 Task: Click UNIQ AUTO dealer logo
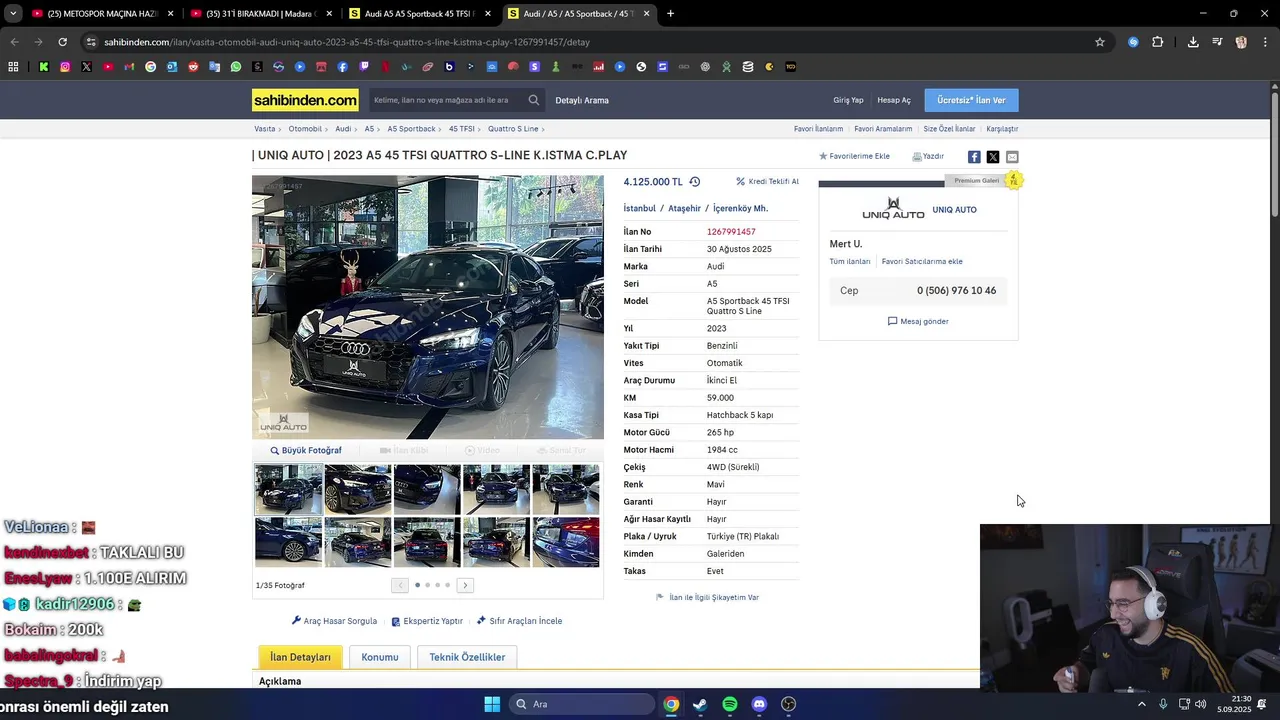click(893, 209)
